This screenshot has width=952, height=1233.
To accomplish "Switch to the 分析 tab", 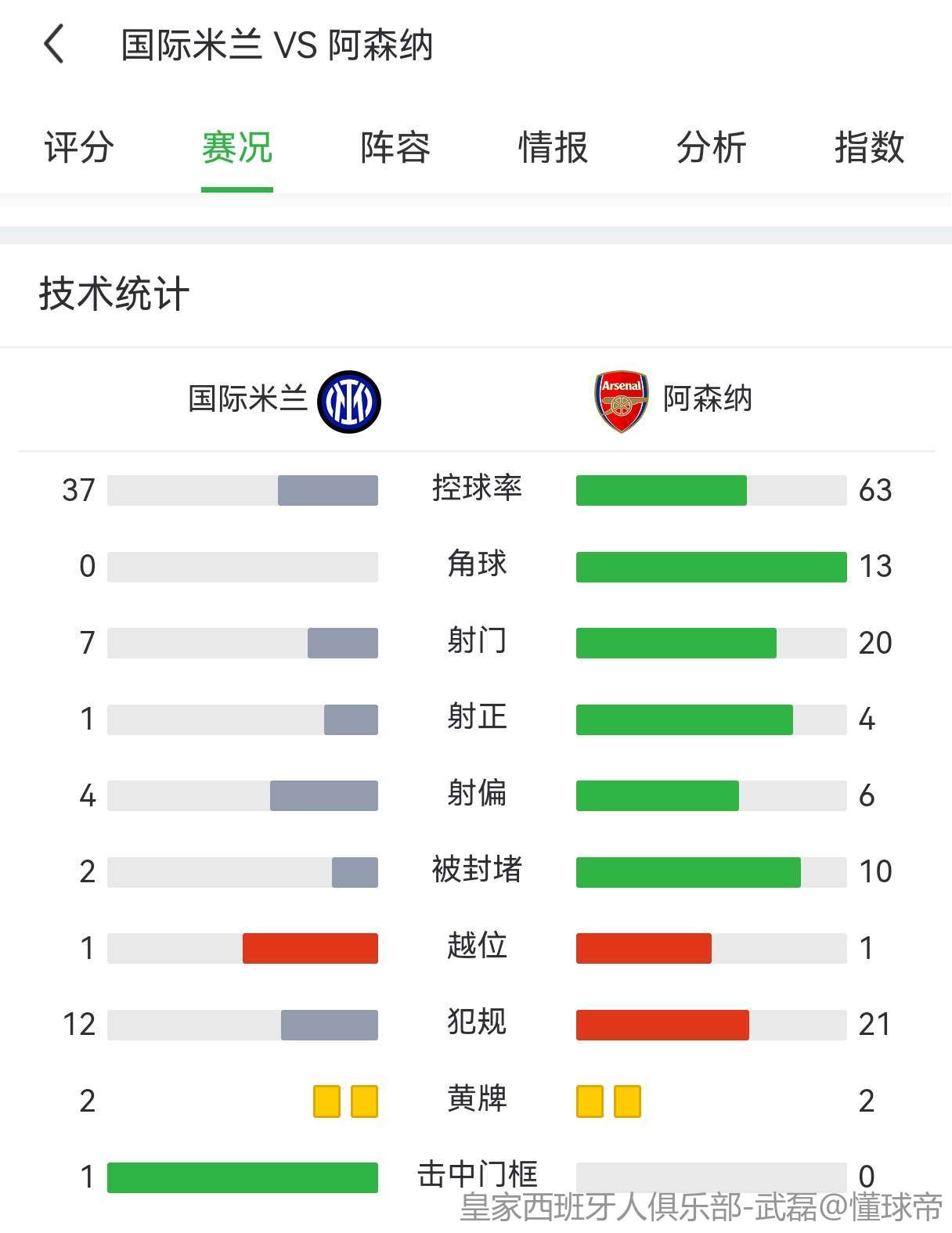I will (712, 147).
